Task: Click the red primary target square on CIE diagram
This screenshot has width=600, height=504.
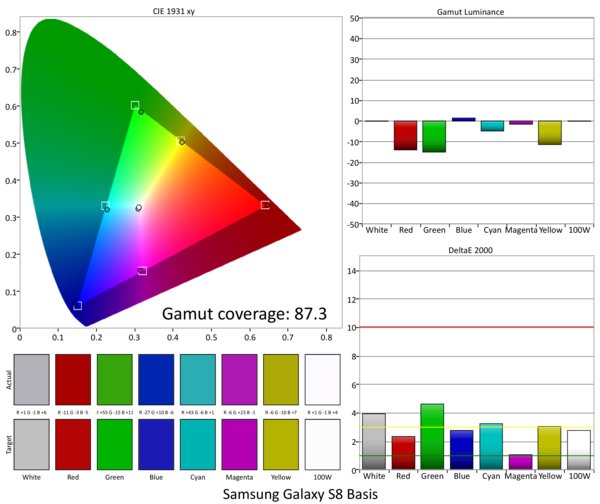Action: pos(265,205)
